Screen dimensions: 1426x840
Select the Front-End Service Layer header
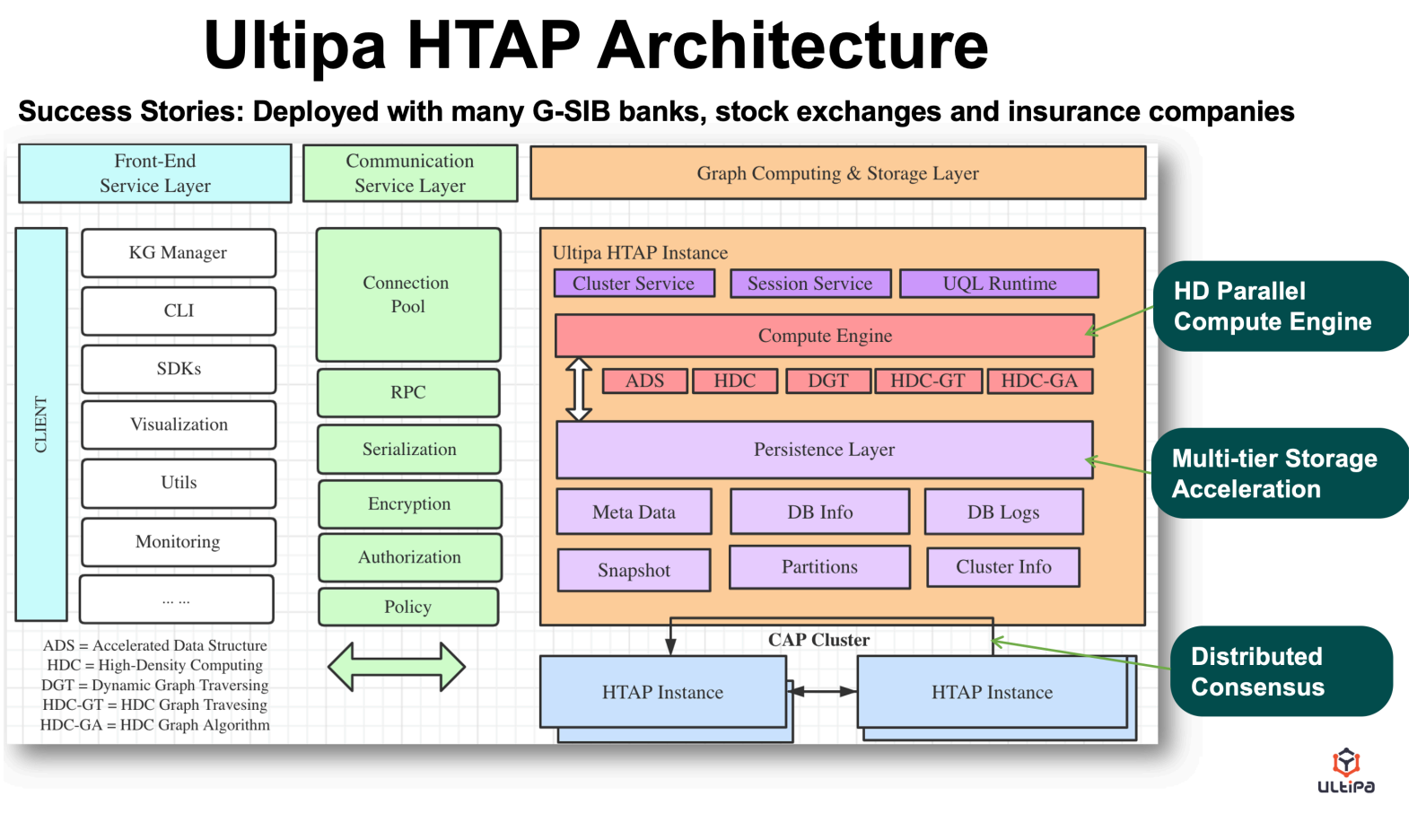click(155, 173)
